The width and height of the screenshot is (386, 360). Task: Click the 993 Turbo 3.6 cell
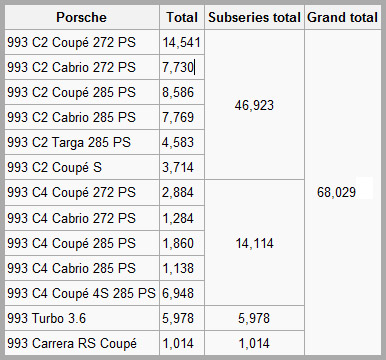point(82,318)
